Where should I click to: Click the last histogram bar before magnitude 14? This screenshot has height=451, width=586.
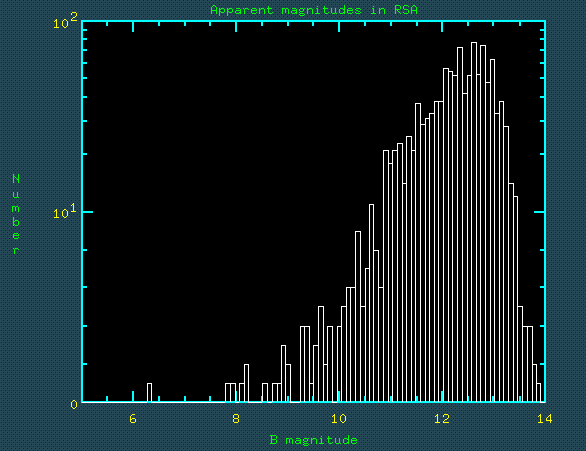pos(539,393)
